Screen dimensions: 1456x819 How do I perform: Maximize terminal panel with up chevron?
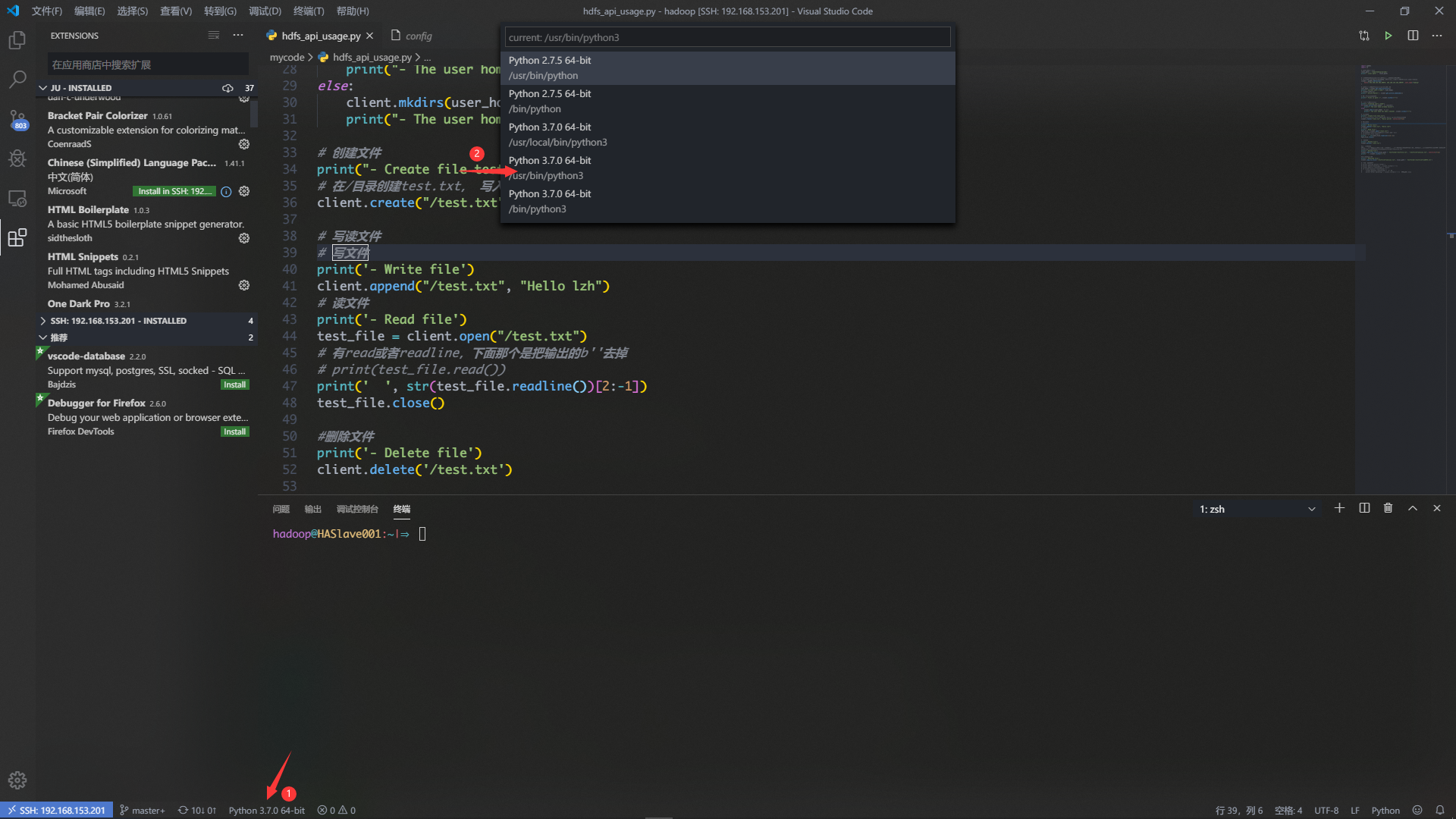click(1412, 508)
